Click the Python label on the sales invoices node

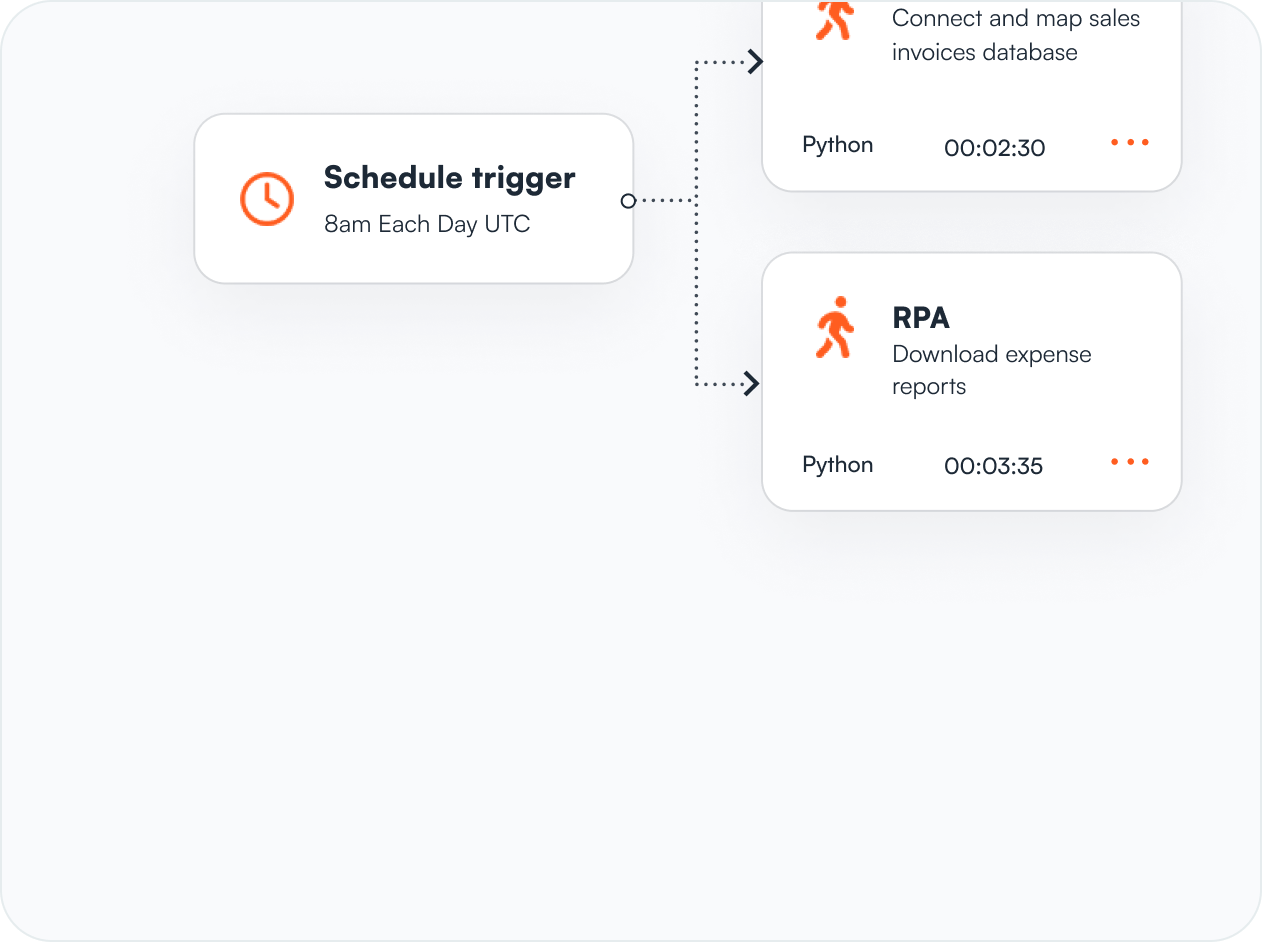click(x=837, y=144)
